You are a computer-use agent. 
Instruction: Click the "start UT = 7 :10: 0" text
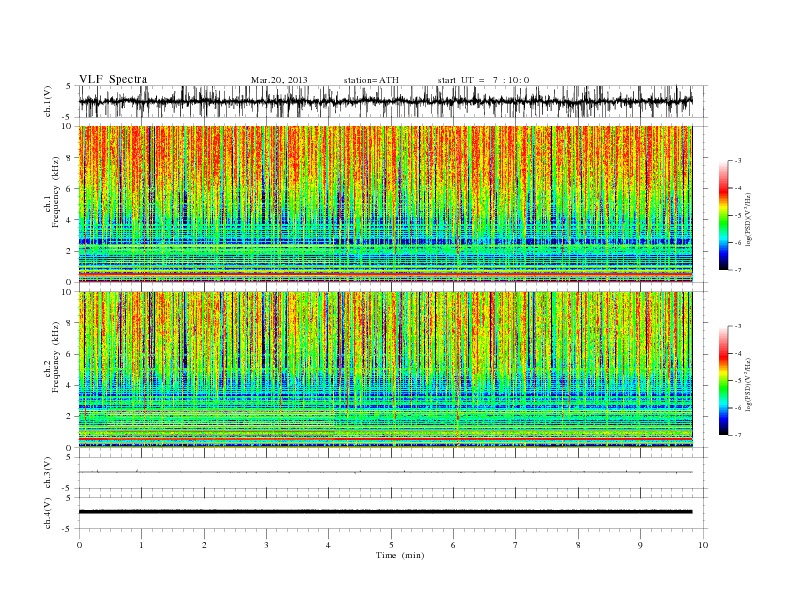pyautogui.click(x=483, y=80)
